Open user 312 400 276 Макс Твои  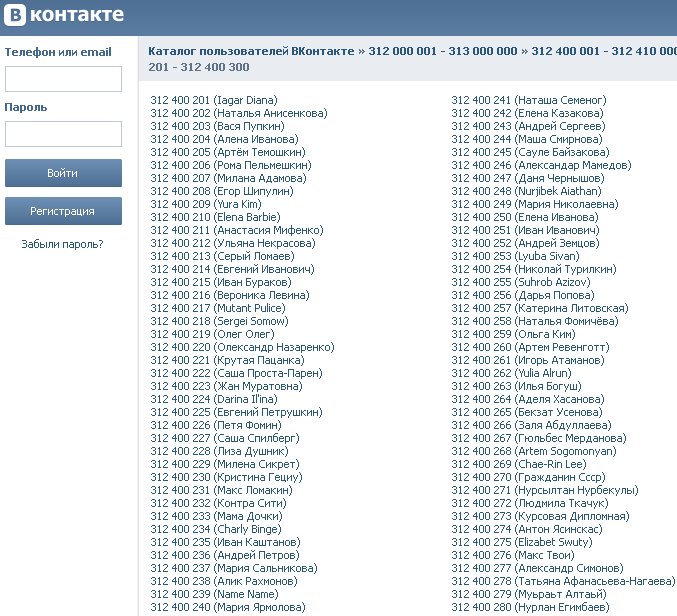[x=513, y=555]
